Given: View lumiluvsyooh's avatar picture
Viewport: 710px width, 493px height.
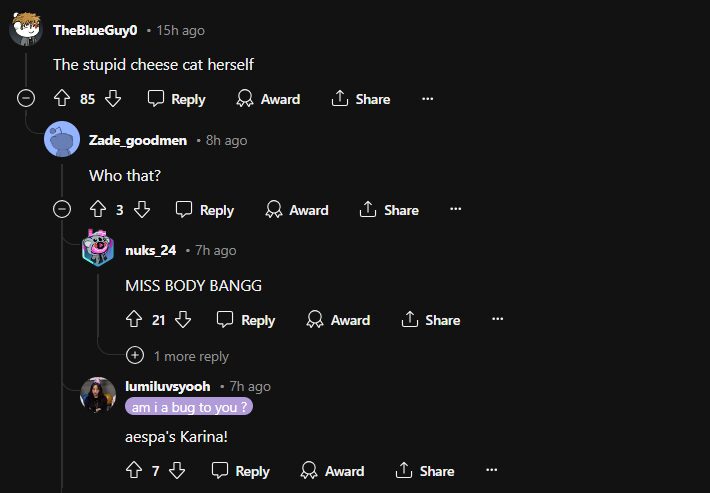Looking at the screenshot, I should tap(98, 394).
